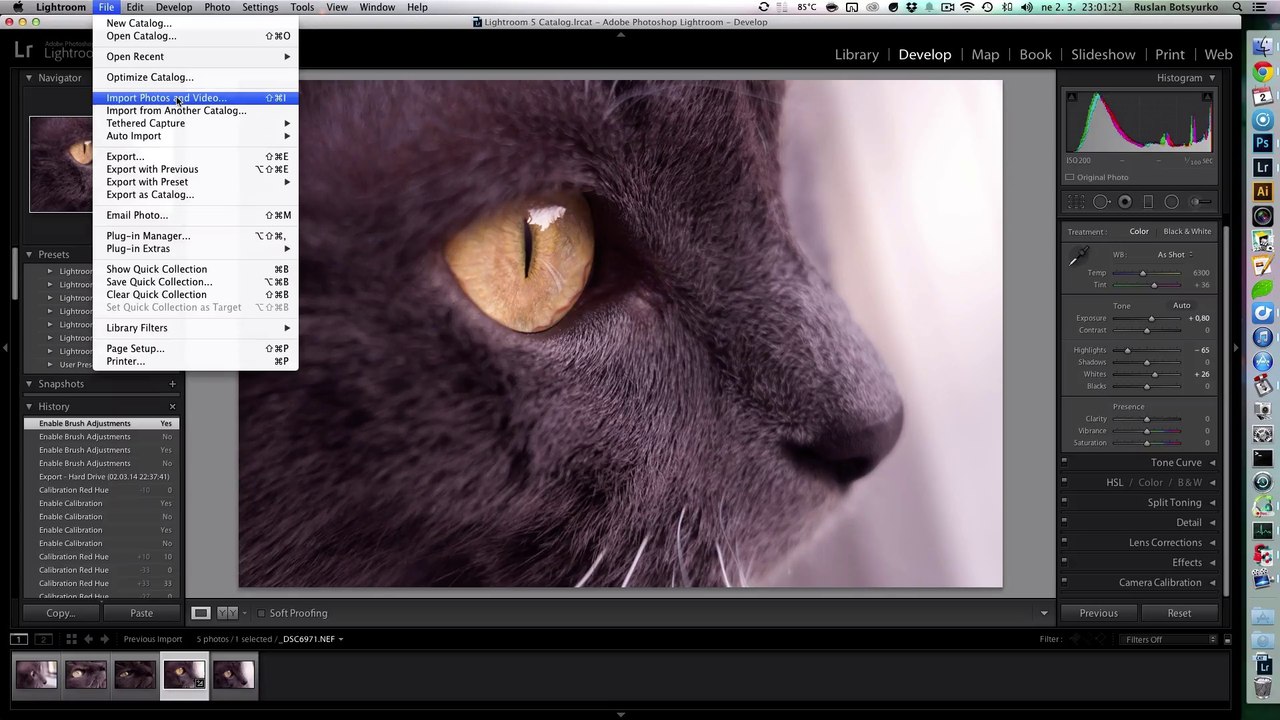Toggle the Tone Curve panel switch

pyautogui.click(x=1064, y=462)
